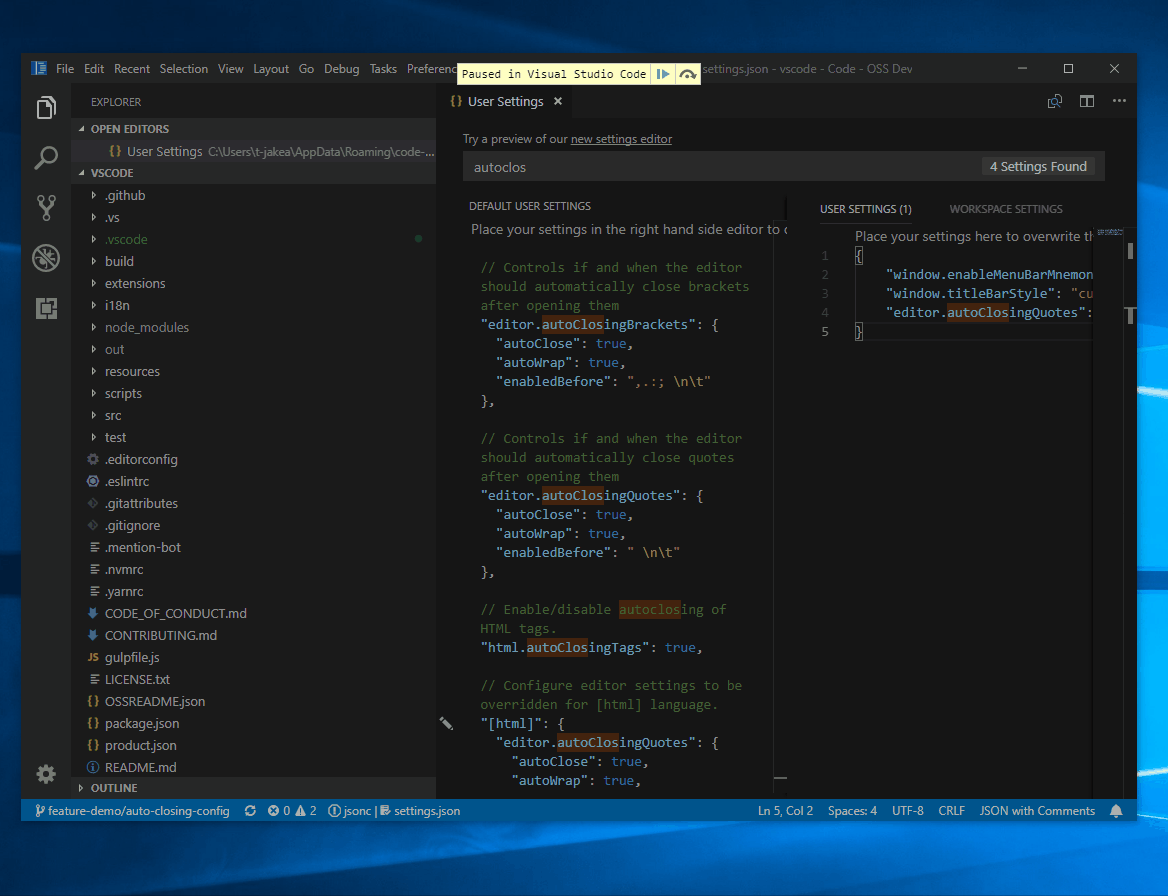The width and height of the screenshot is (1168, 896).
Task: Expand the build folder
Action: (x=253, y=261)
